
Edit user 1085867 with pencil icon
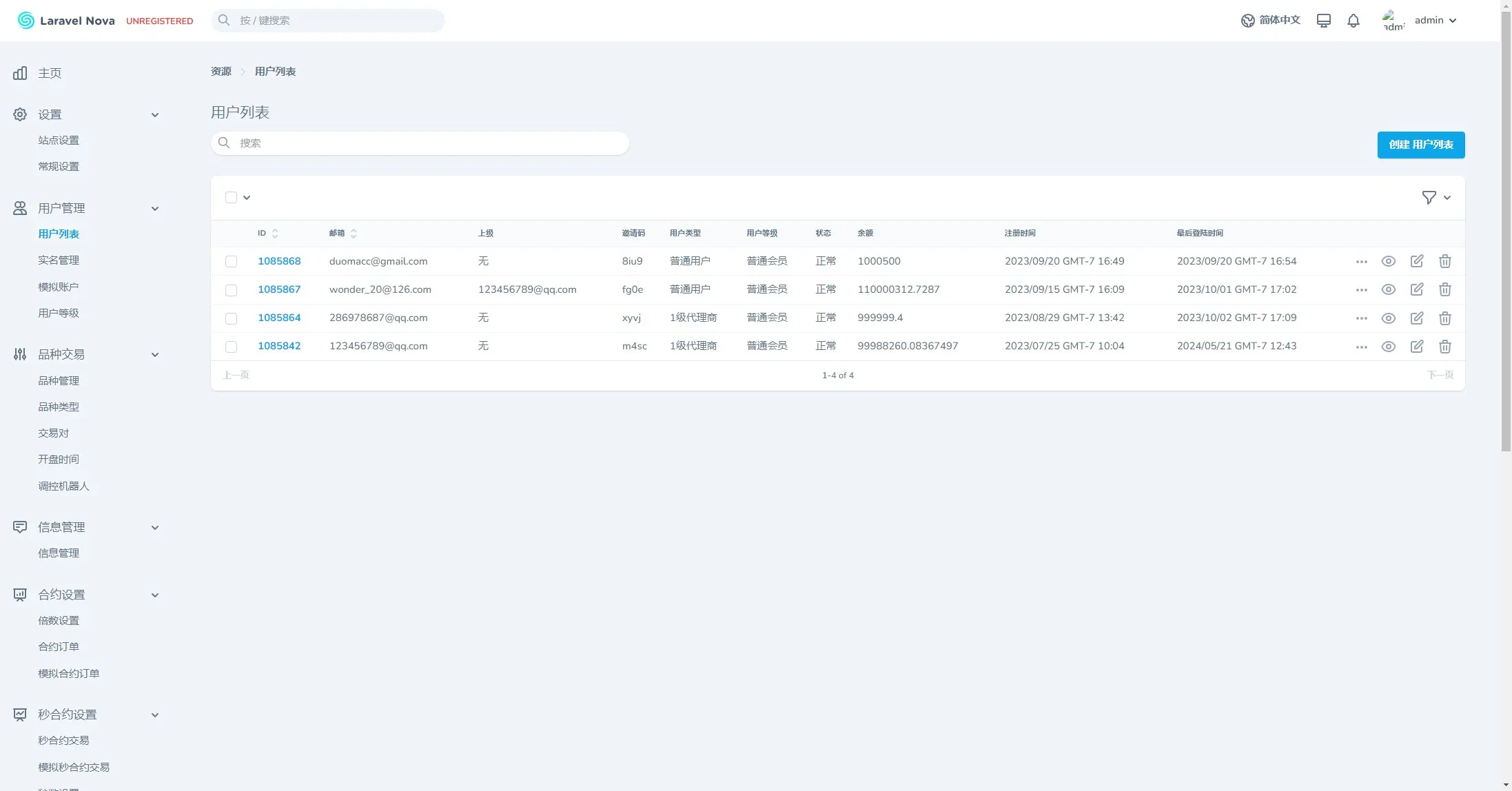[x=1417, y=289]
